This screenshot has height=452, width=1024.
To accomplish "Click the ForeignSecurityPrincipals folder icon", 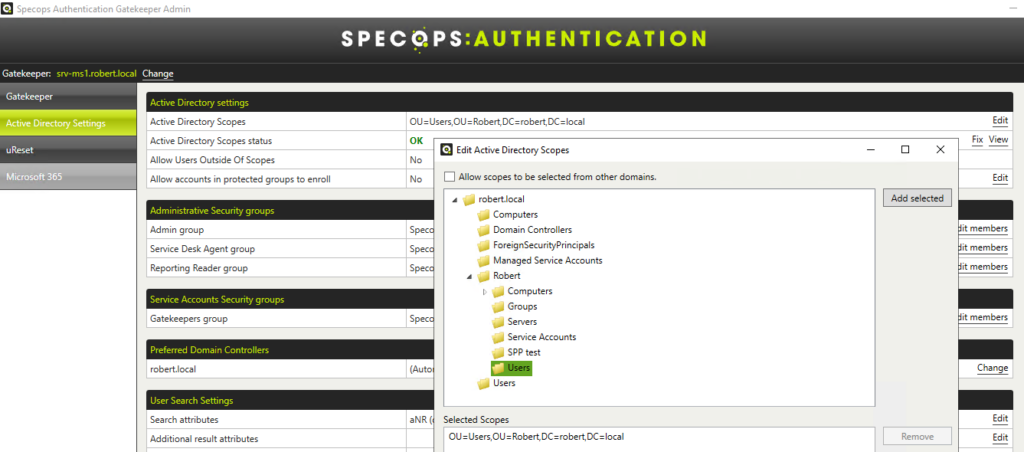I will click(483, 246).
